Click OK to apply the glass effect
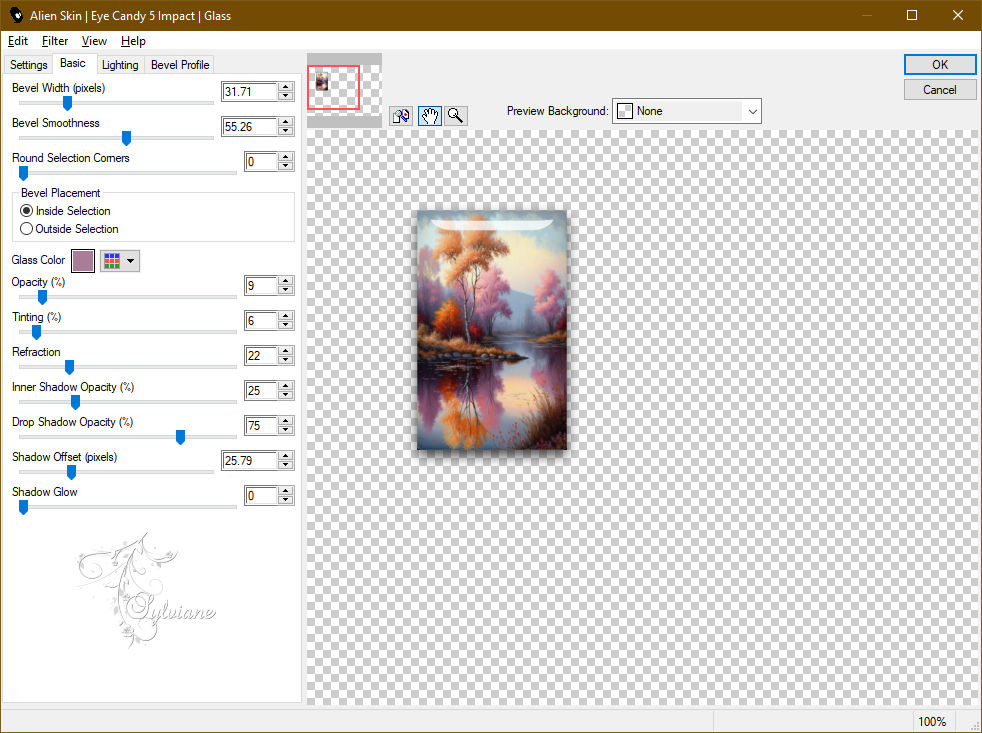Image resolution: width=982 pixels, height=733 pixels. [939, 65]
